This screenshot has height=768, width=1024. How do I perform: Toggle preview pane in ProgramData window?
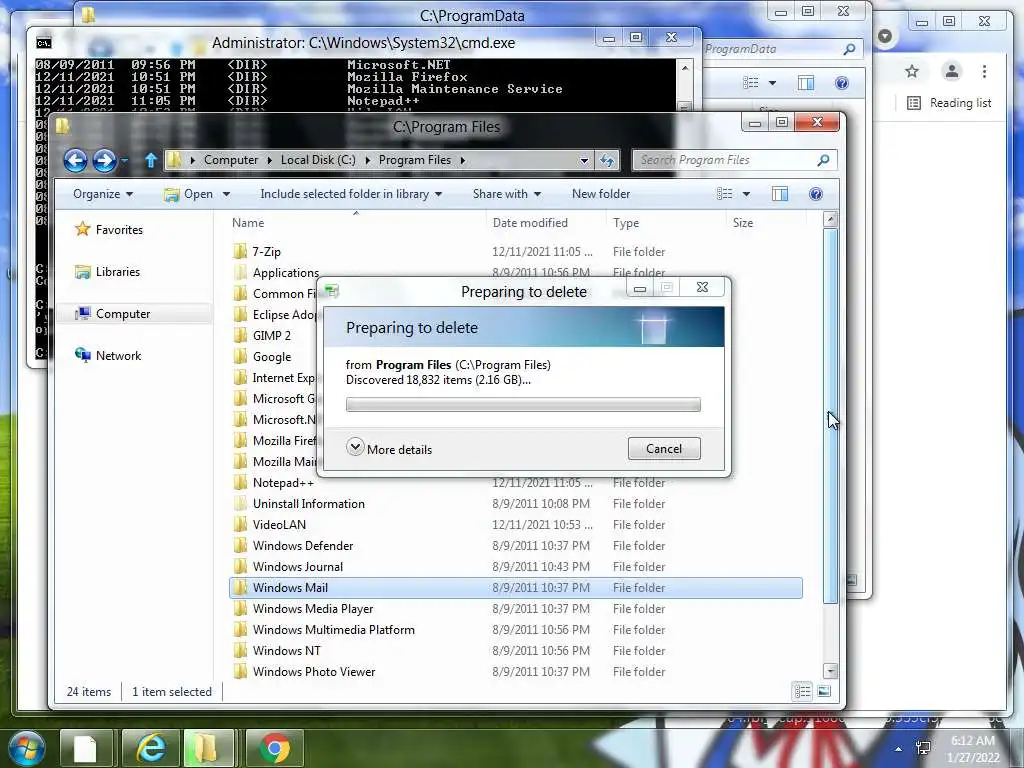click(806, 83)
